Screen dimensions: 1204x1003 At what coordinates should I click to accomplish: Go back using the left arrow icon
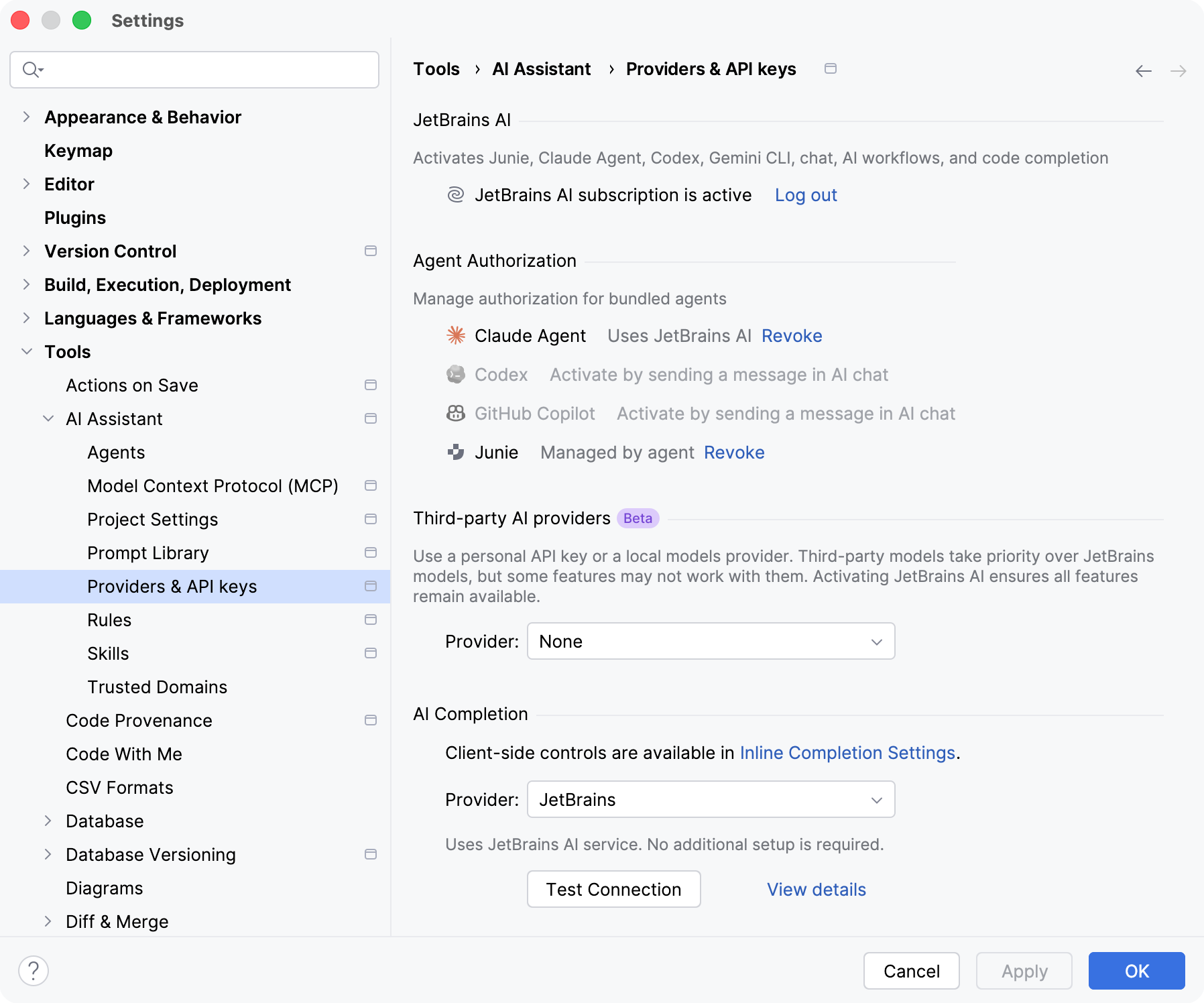(x=1144, y=71)
